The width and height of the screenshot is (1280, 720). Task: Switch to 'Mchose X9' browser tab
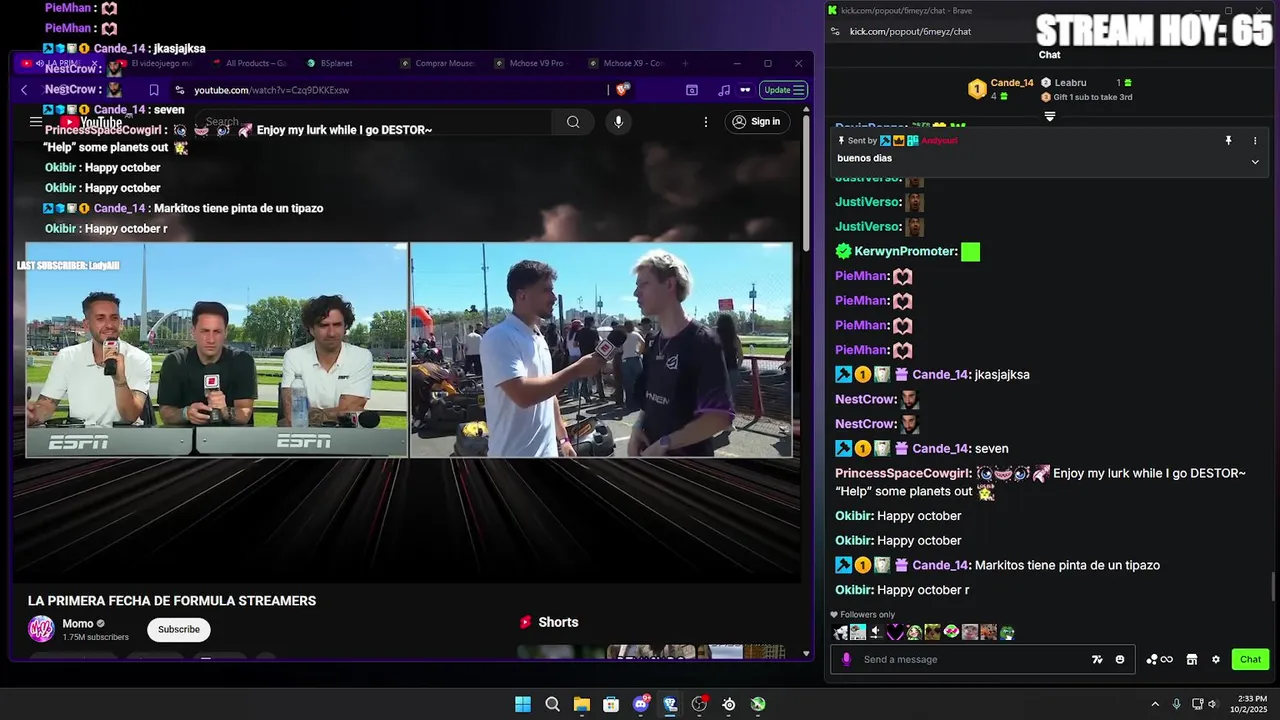(x=626, y=63)
